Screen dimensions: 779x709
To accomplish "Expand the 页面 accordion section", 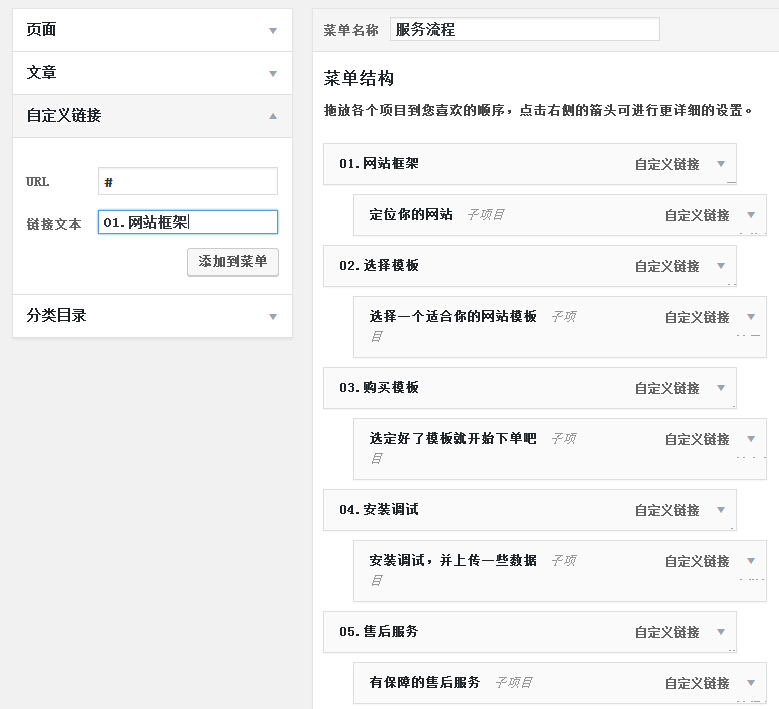I will click(272, 31).
